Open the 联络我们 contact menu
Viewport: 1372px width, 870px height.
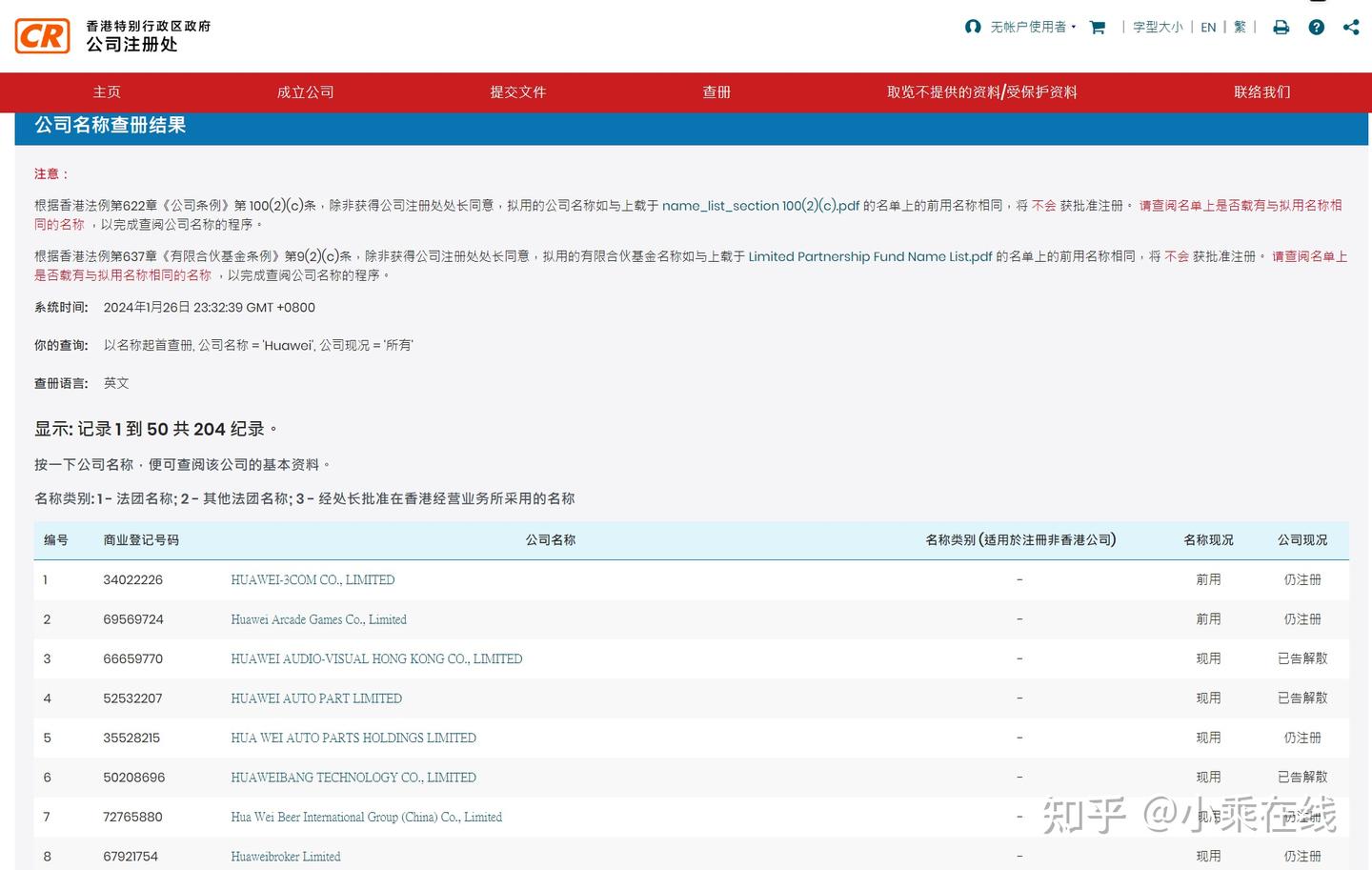point(1261,91)
